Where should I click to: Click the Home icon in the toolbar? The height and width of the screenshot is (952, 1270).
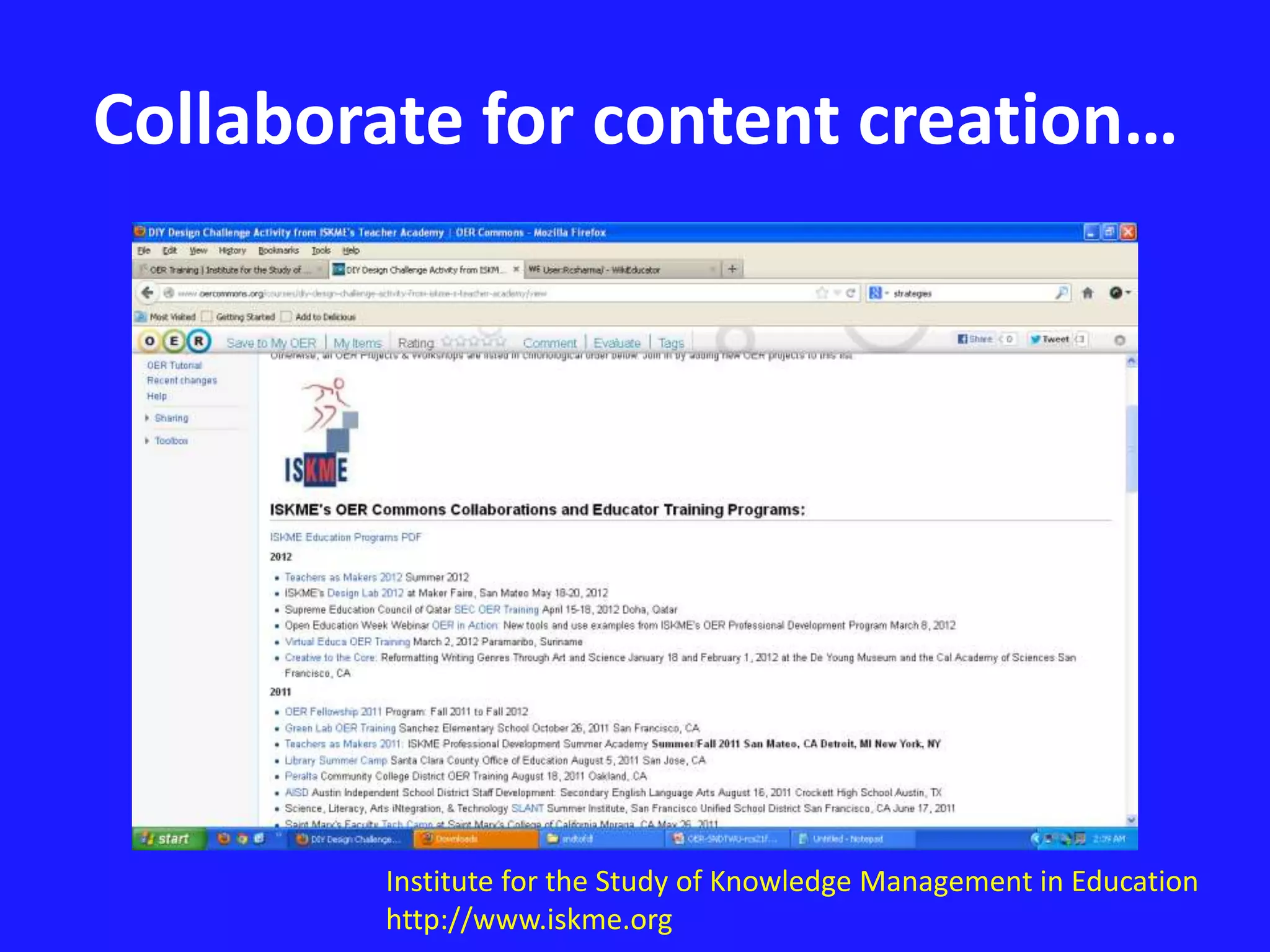click(x=1088, y=293)
